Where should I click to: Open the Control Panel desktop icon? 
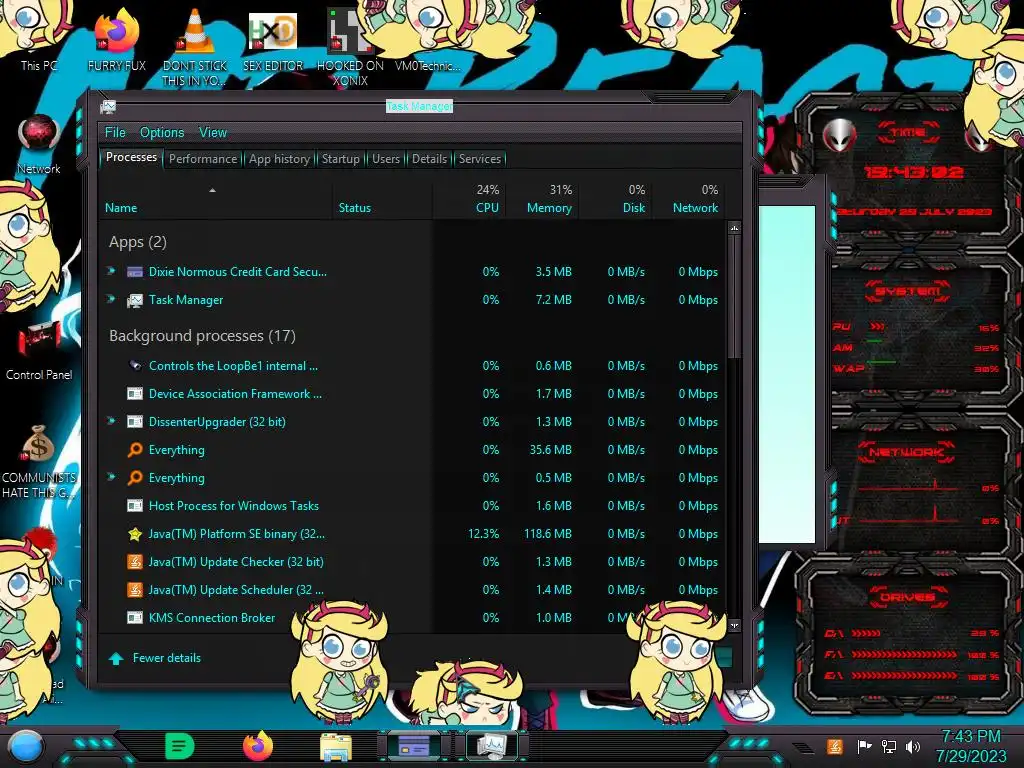(x=39, y=351)
